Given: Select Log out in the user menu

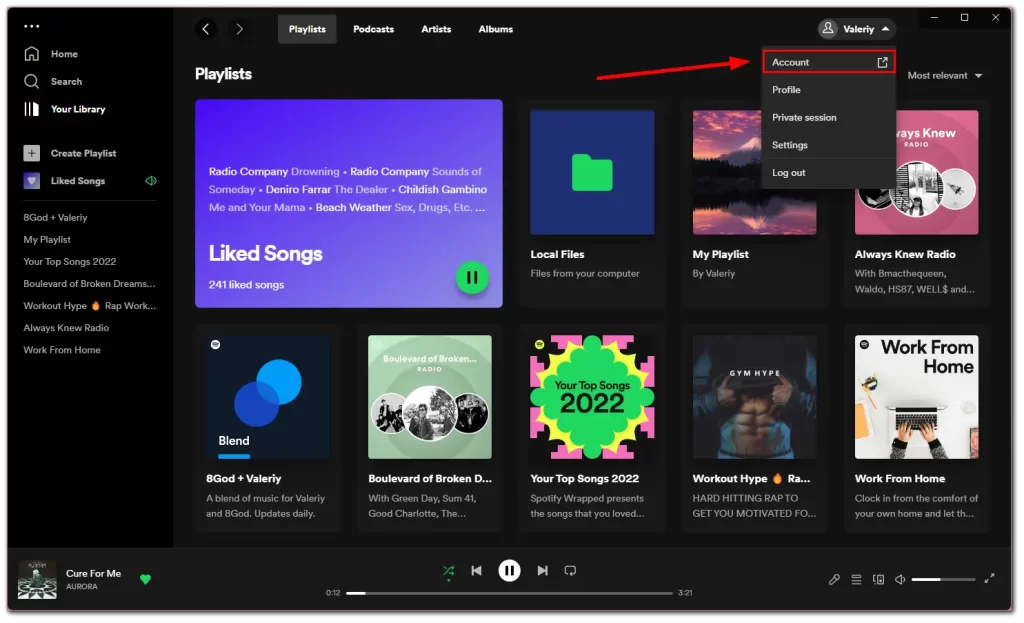Looking at the screenshot, I should coord(829,172).
